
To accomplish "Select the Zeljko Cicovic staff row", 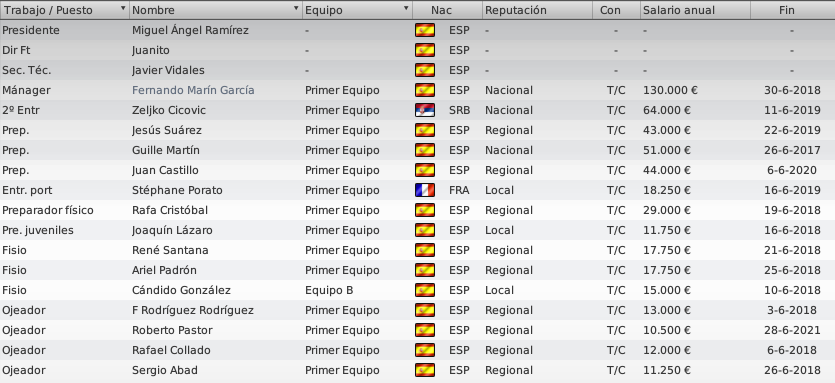I will coord(418,110).
